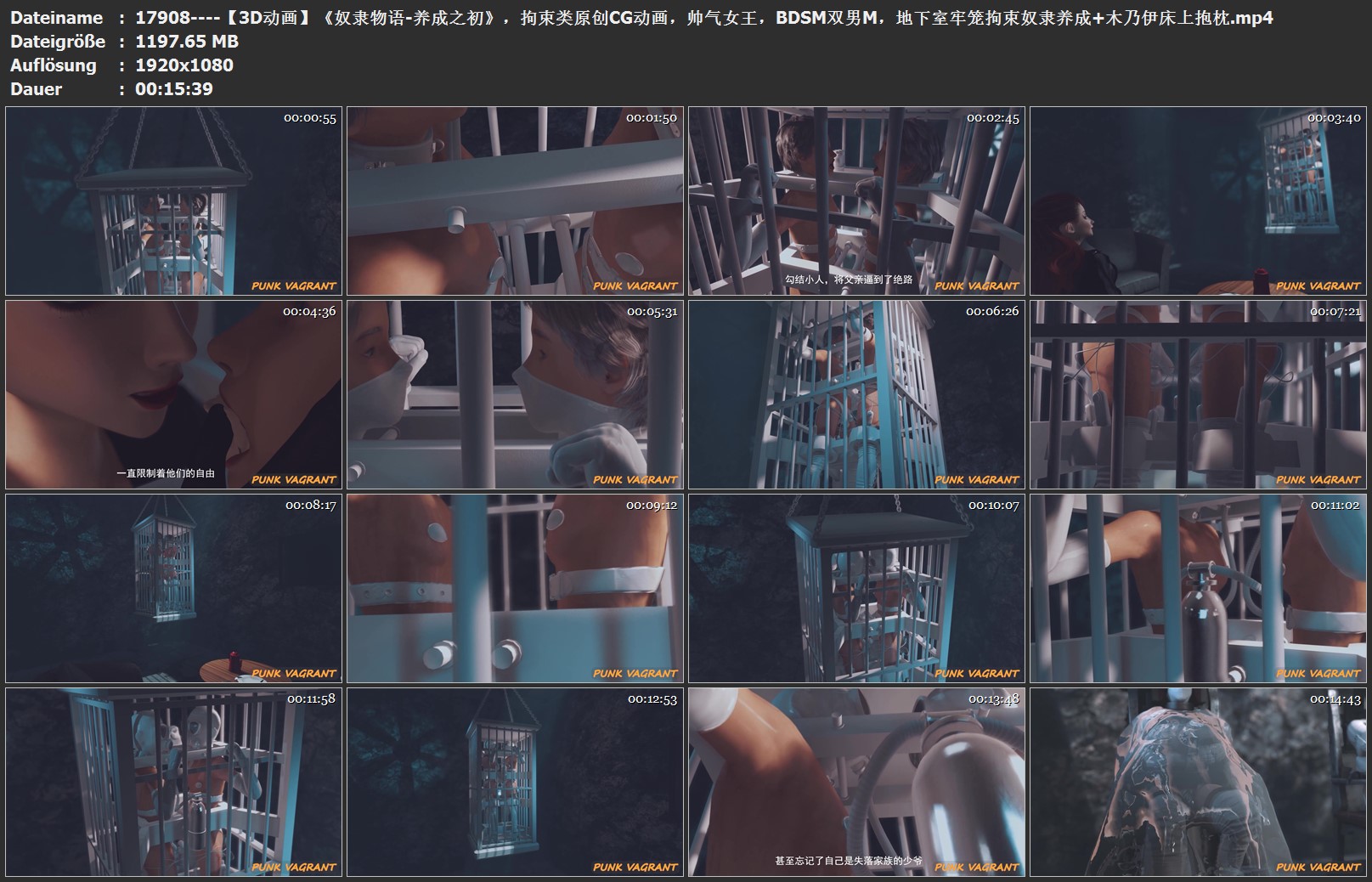This screenshot has width=1372, height=882.
Task: Select the frame at 00:04:36
Action: [x=173, y=394]
